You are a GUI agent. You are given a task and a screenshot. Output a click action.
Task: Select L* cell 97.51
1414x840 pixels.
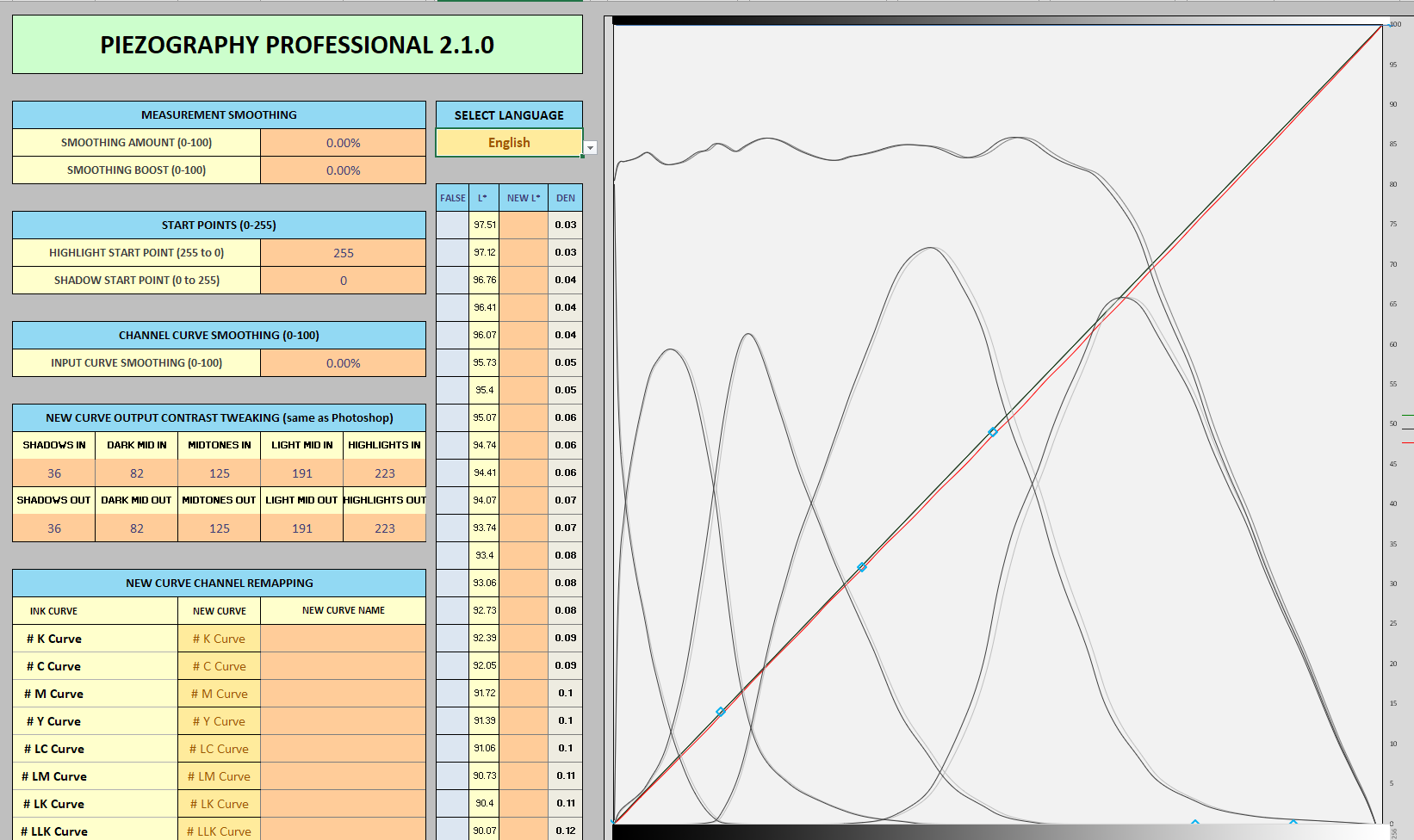[x=484, y=225]
